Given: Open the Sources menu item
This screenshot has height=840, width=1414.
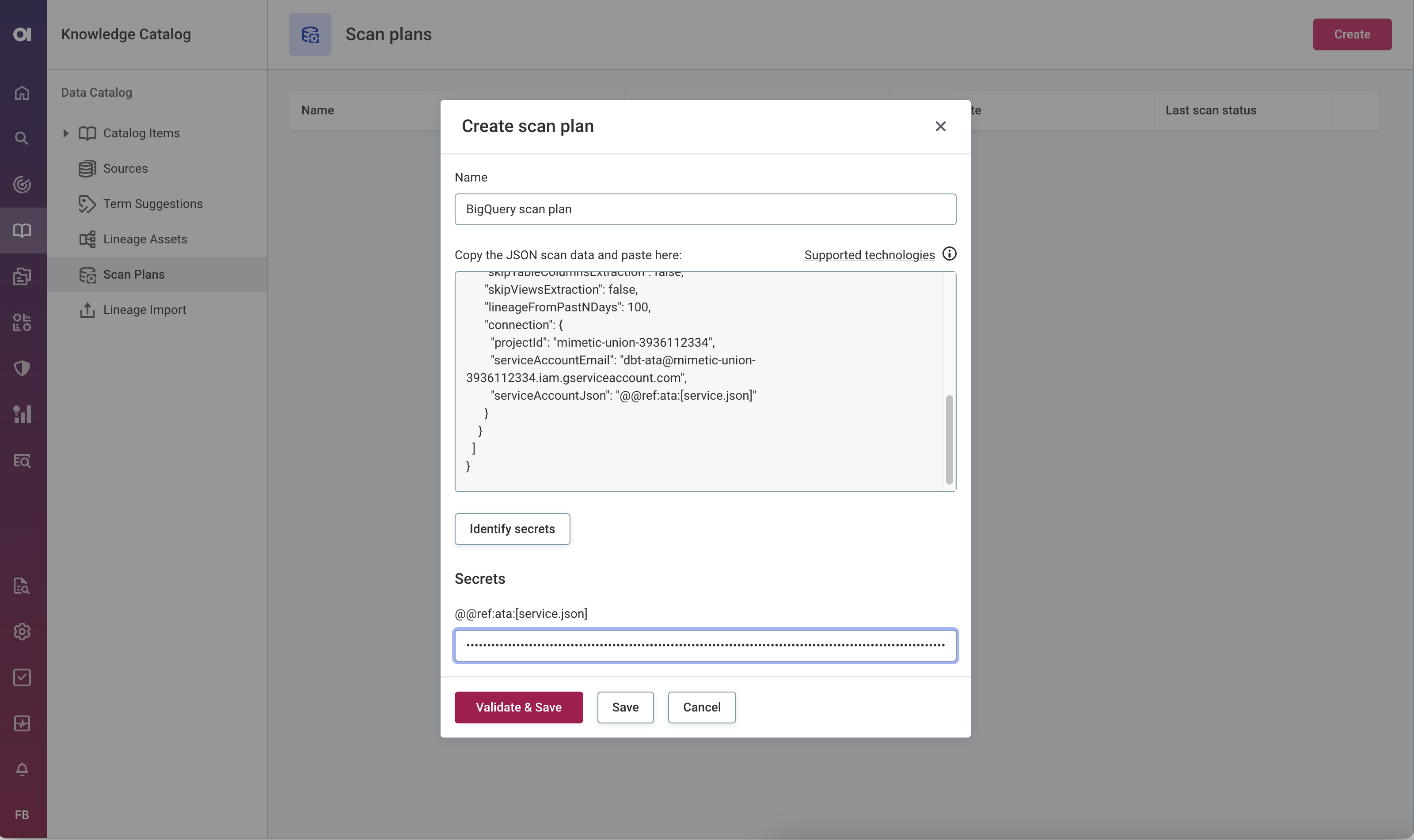Looking at the screenshot, I should 125,169.
